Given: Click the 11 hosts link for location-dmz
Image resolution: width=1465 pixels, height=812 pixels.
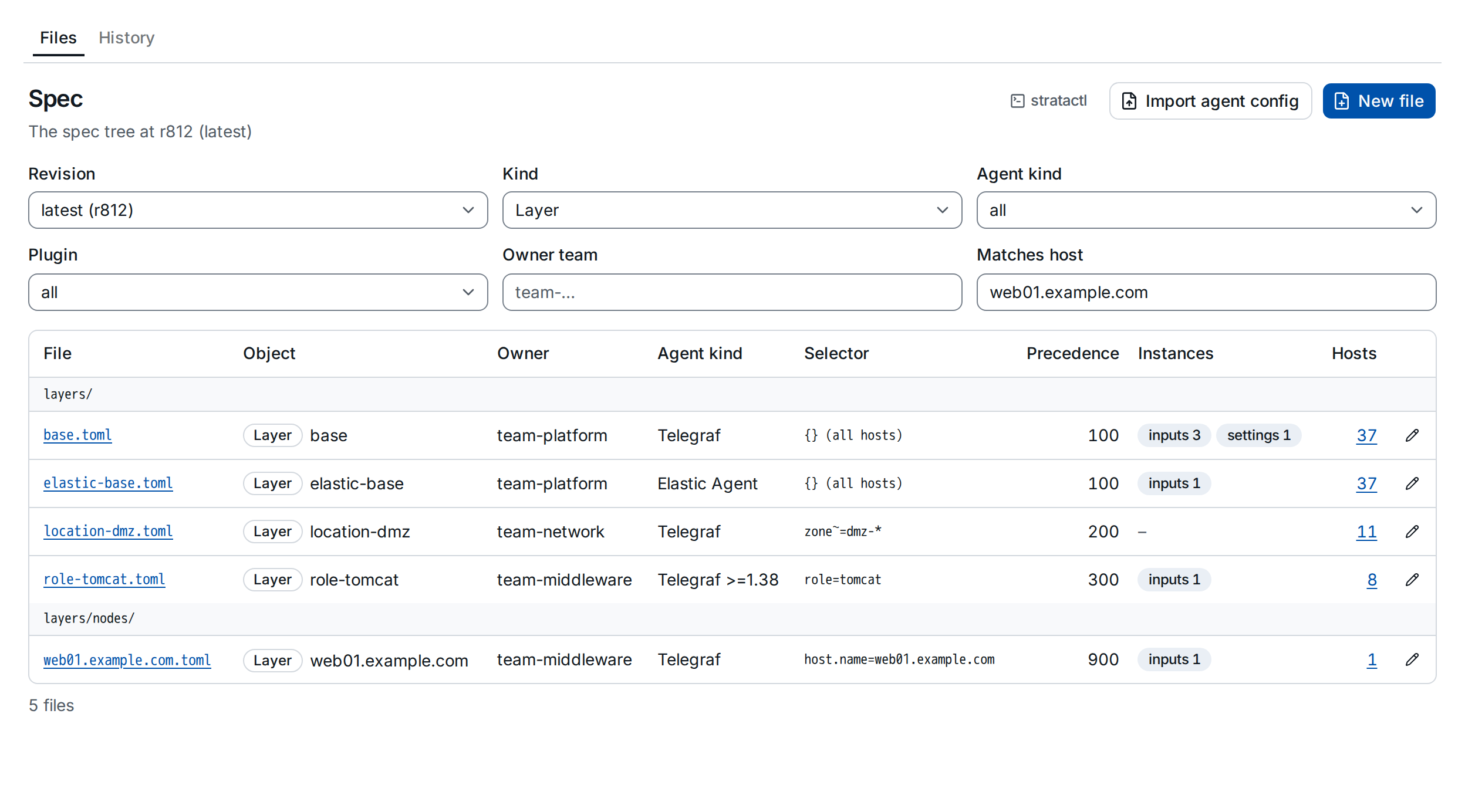Looking at the screenshot, I should tap(1366, 532).
